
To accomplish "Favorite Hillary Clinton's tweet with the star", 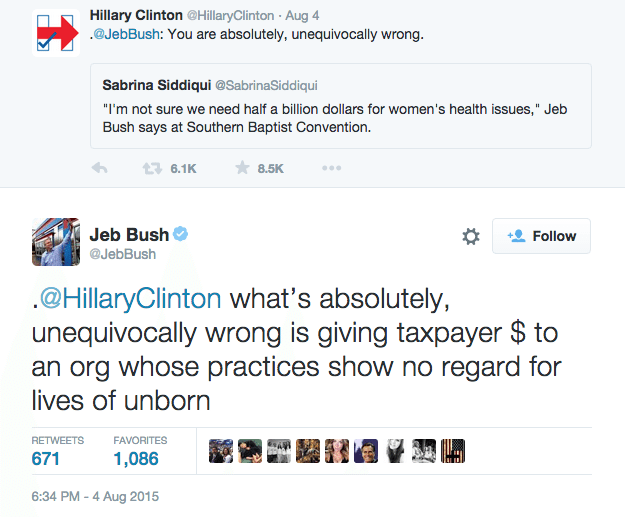I will (x=242, y=169).
